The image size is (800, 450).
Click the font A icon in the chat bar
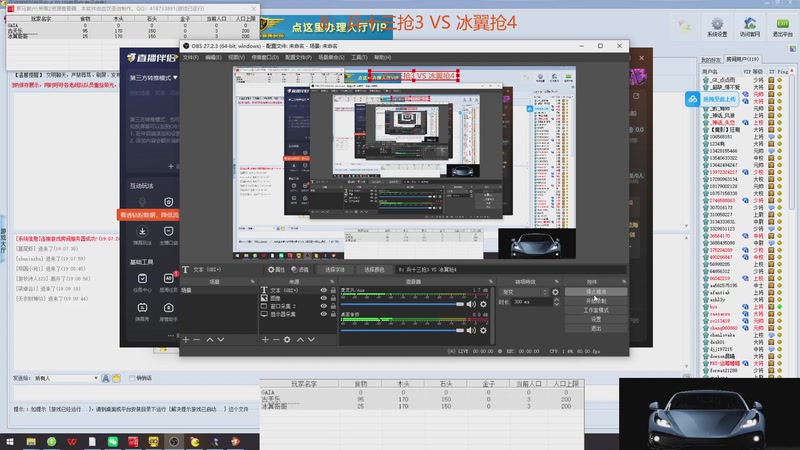click(x=106, y=379)
